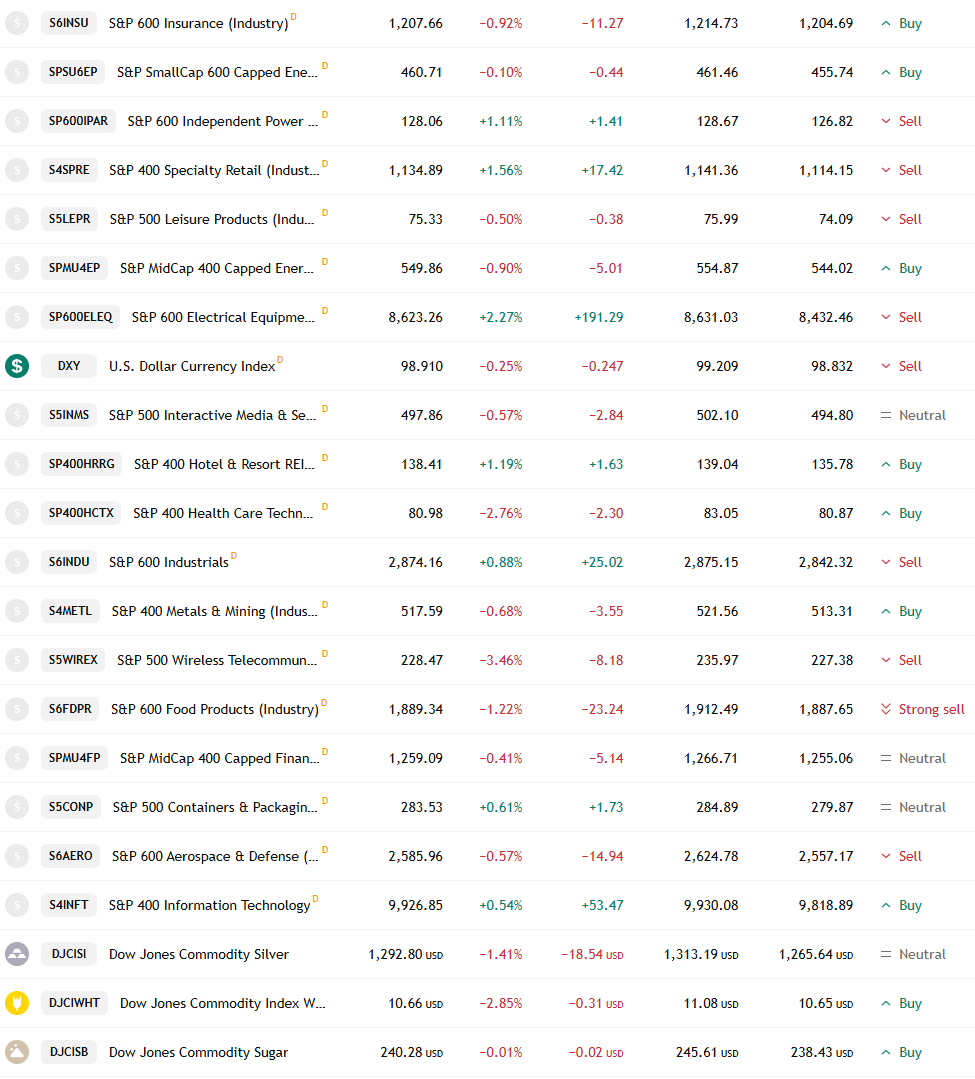Open U.S. Dollar Currency Index link

(x=192, y=366)
